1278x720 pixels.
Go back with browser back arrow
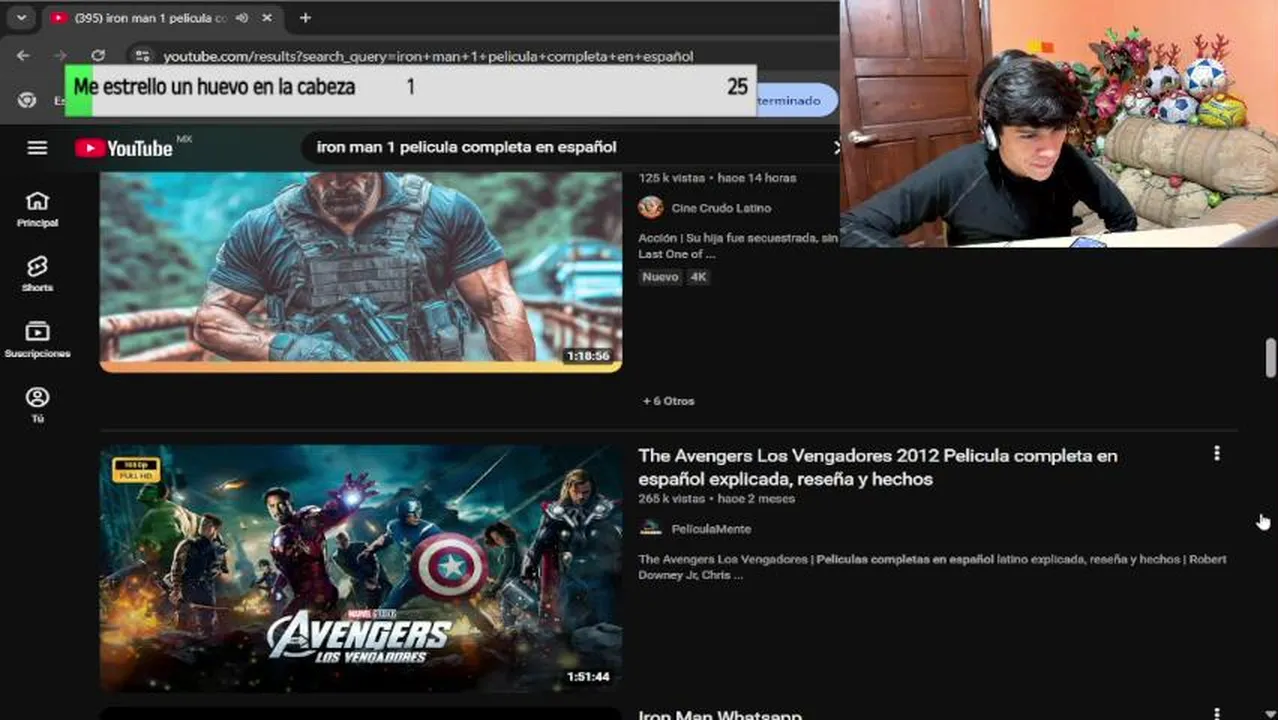(x=23, y=56)
